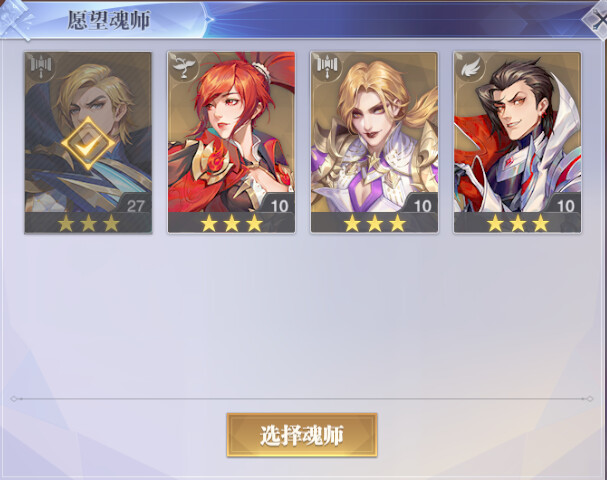
Task: Close the 愿望魂师 wish panel
Action: pos(597,19)
